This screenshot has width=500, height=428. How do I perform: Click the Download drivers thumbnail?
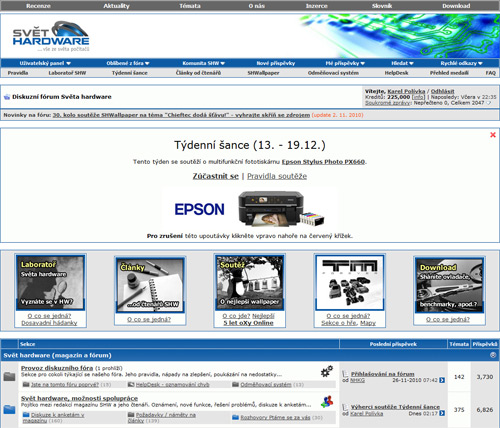(449, 285)
